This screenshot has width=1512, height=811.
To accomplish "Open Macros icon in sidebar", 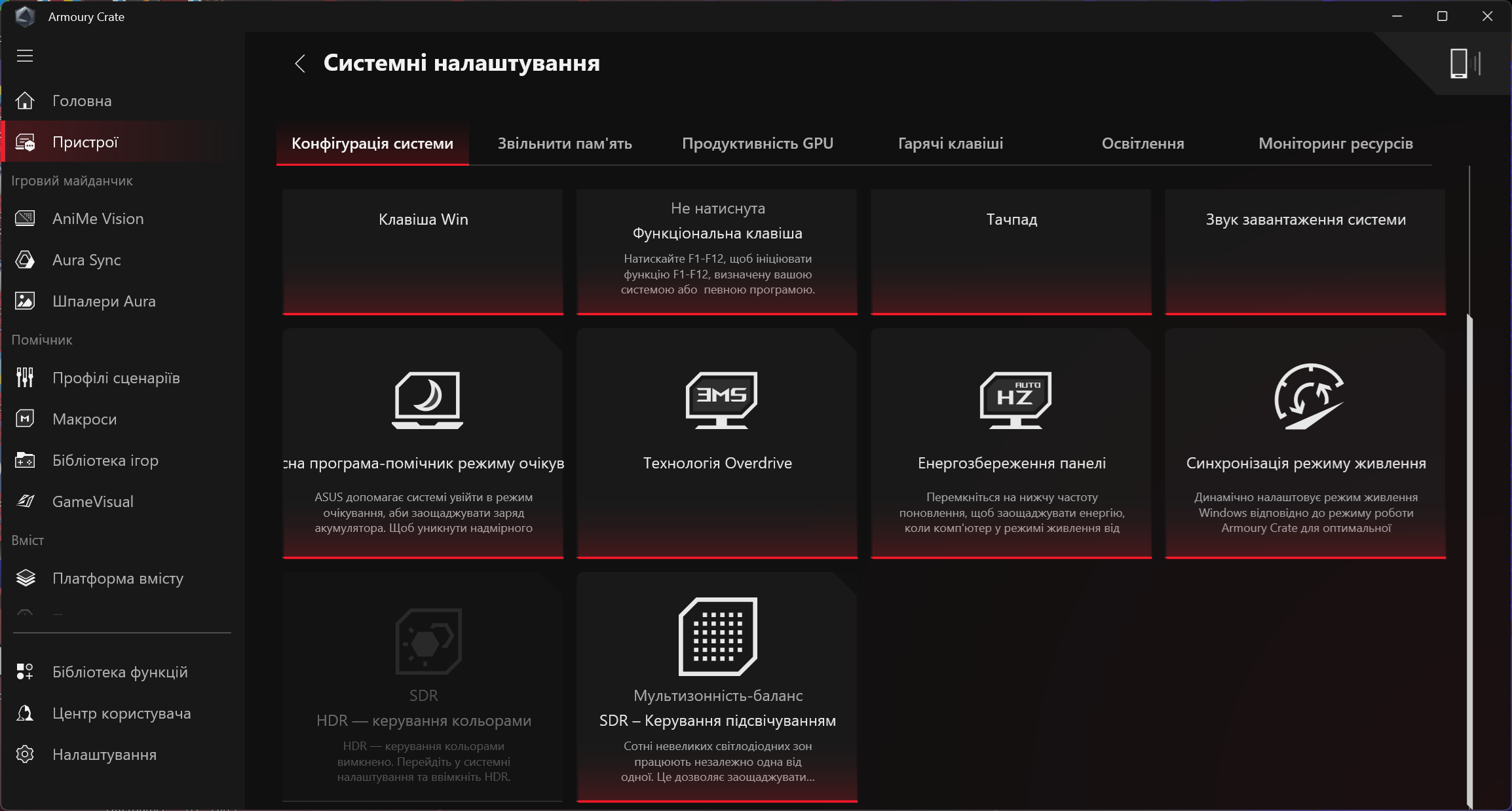I will tap(25, 419).
